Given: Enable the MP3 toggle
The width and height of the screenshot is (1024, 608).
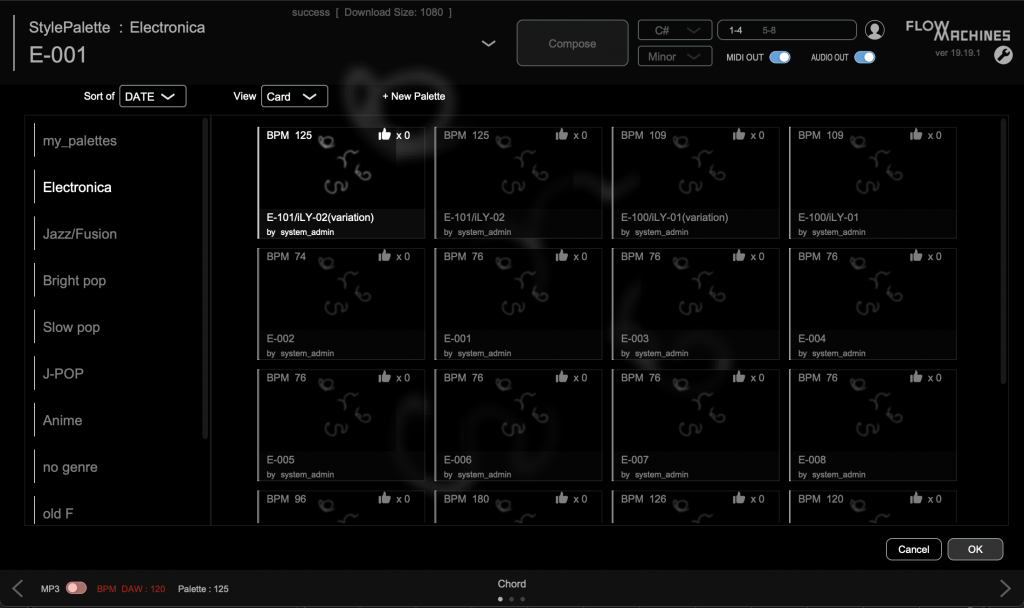Looking at the screenshot, I should [x=76, y=588].
